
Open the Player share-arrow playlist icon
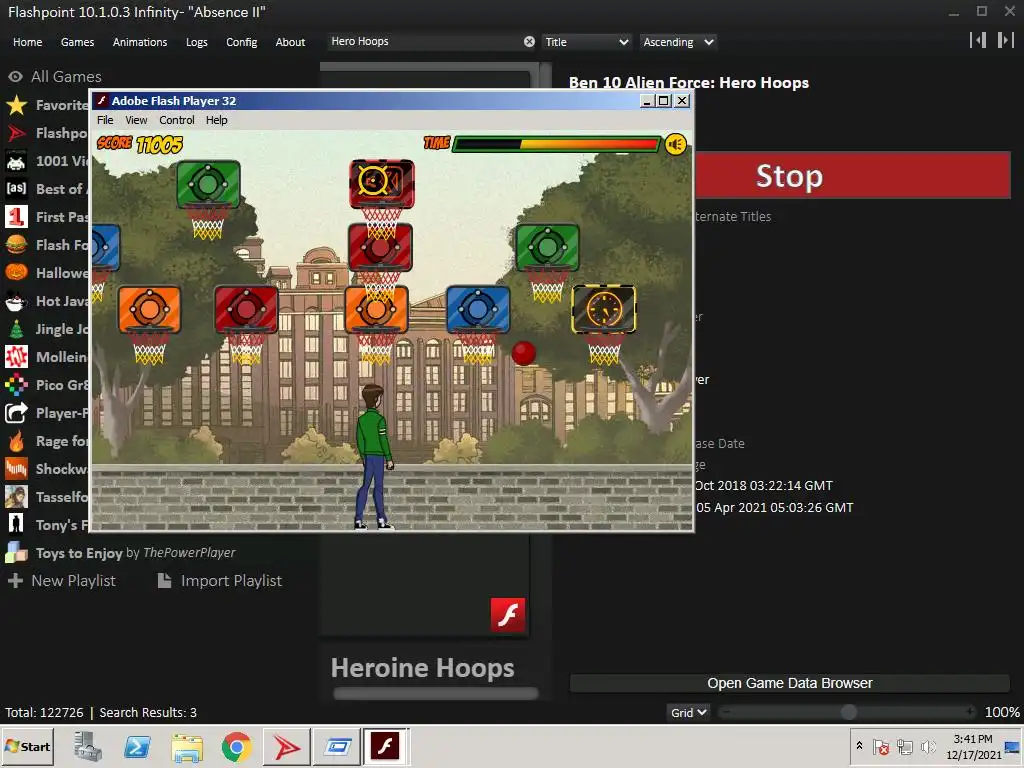[16, 413]
